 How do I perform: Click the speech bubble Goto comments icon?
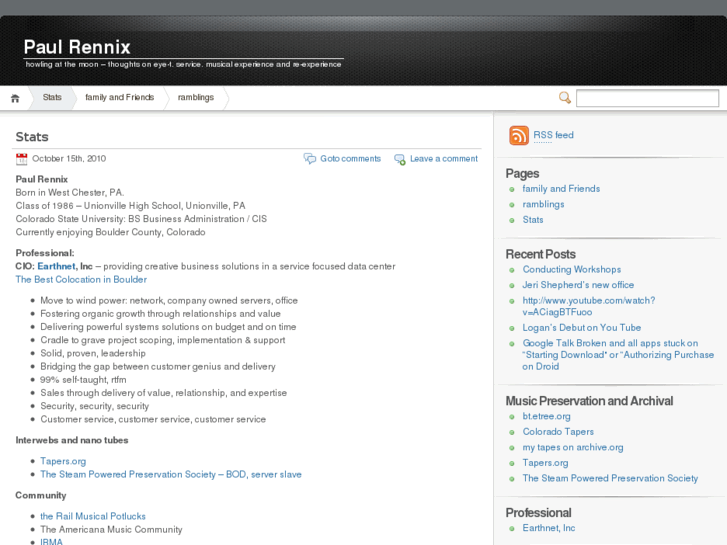point(310,159)
